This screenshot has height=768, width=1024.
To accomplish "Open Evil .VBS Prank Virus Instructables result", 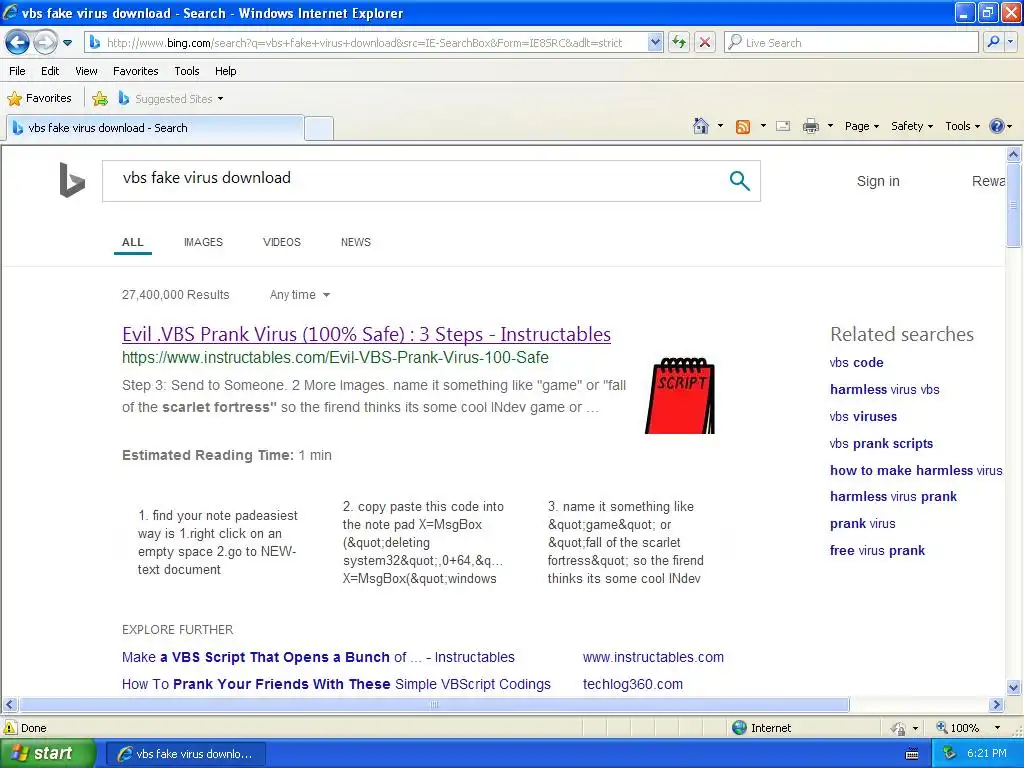I will pyautogui.click(x=366, y=334).
